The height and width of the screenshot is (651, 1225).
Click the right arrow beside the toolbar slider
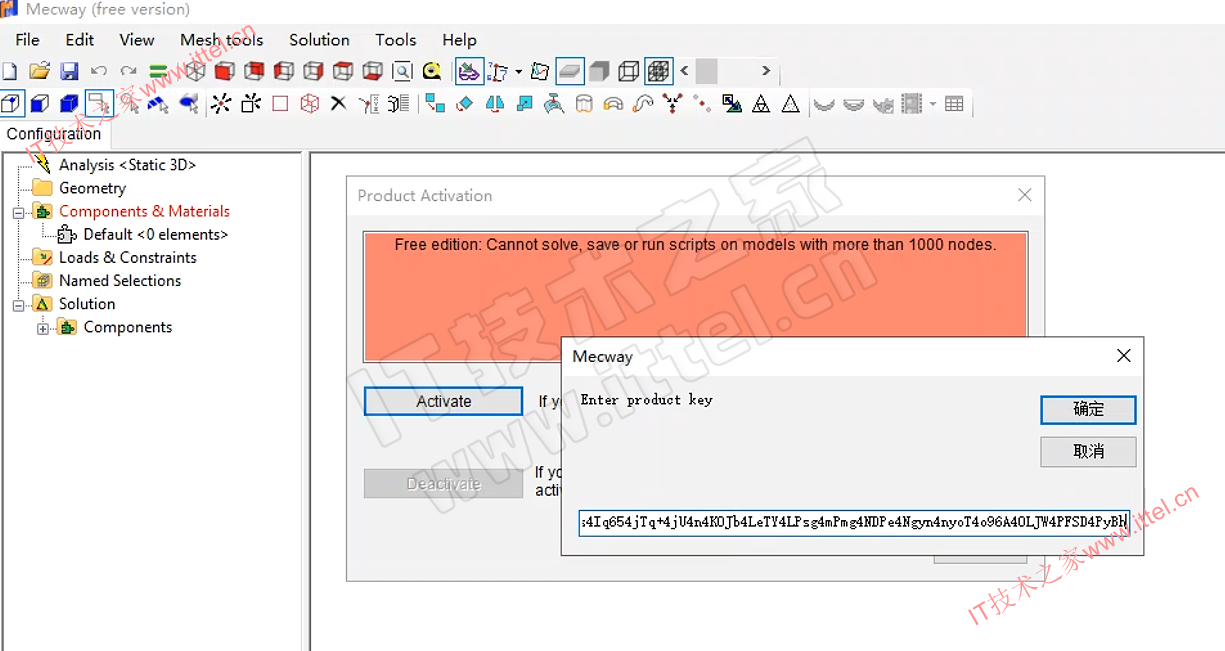click(x=766, y=71)
